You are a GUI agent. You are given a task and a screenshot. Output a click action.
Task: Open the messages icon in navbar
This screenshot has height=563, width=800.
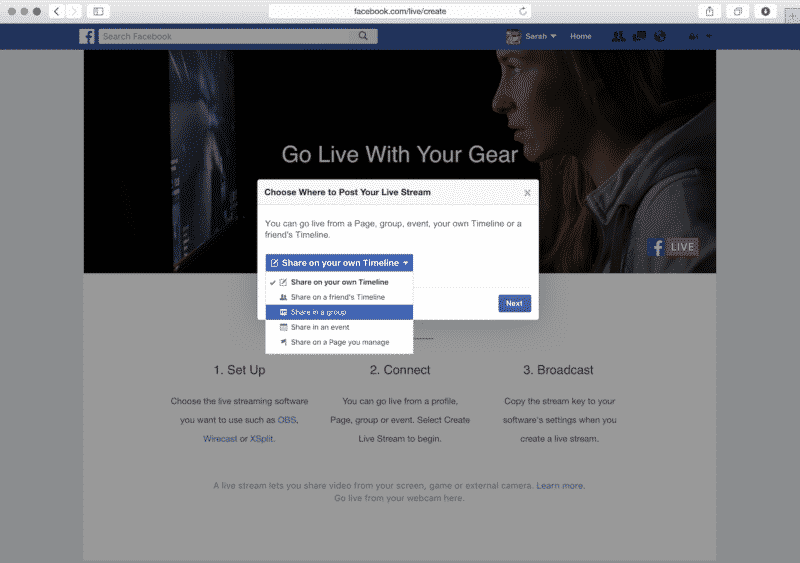(x=639, y=37)
